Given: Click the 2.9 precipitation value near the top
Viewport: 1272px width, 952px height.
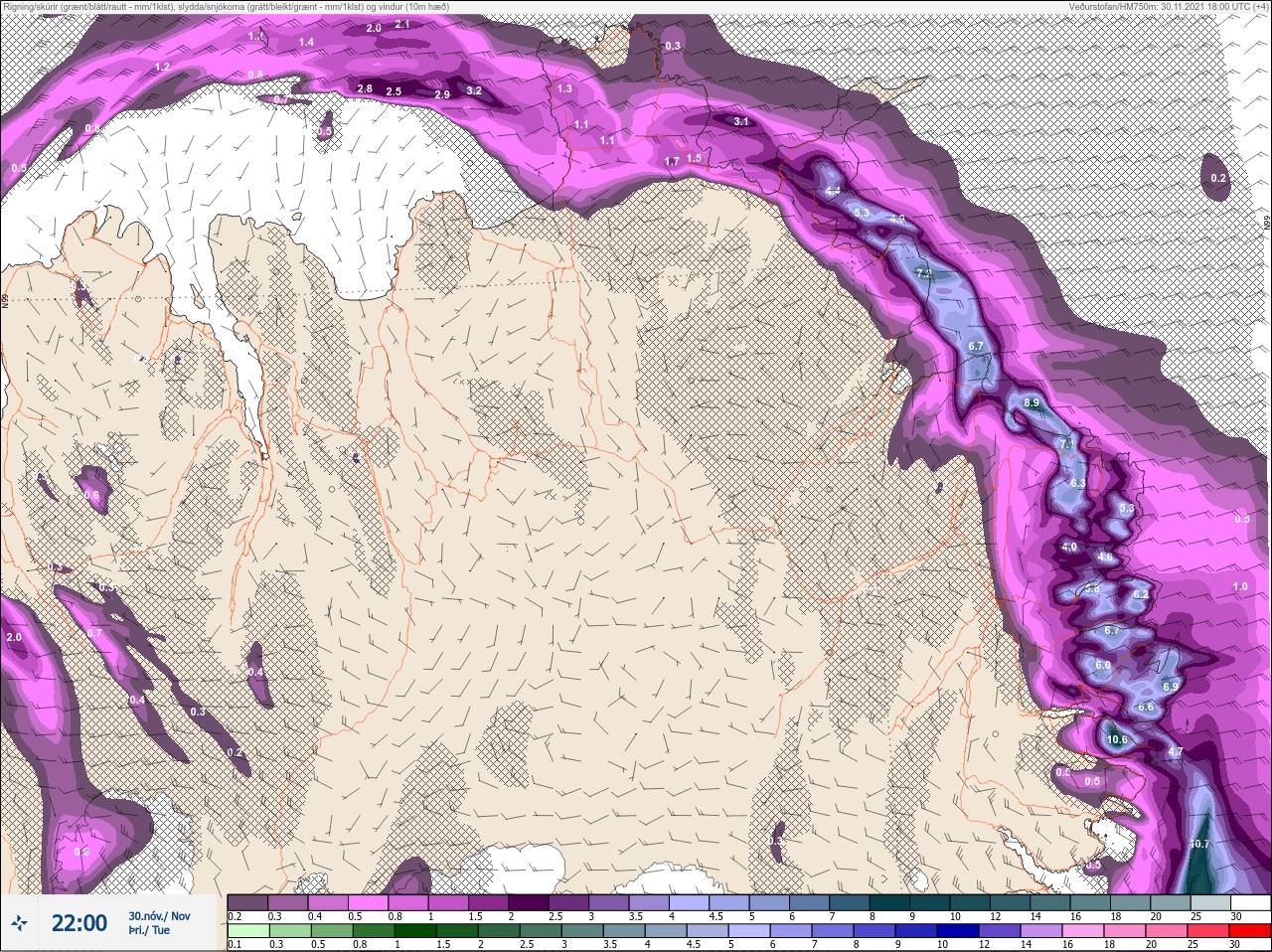Looking at the screenshot, I should pos(442,94).
